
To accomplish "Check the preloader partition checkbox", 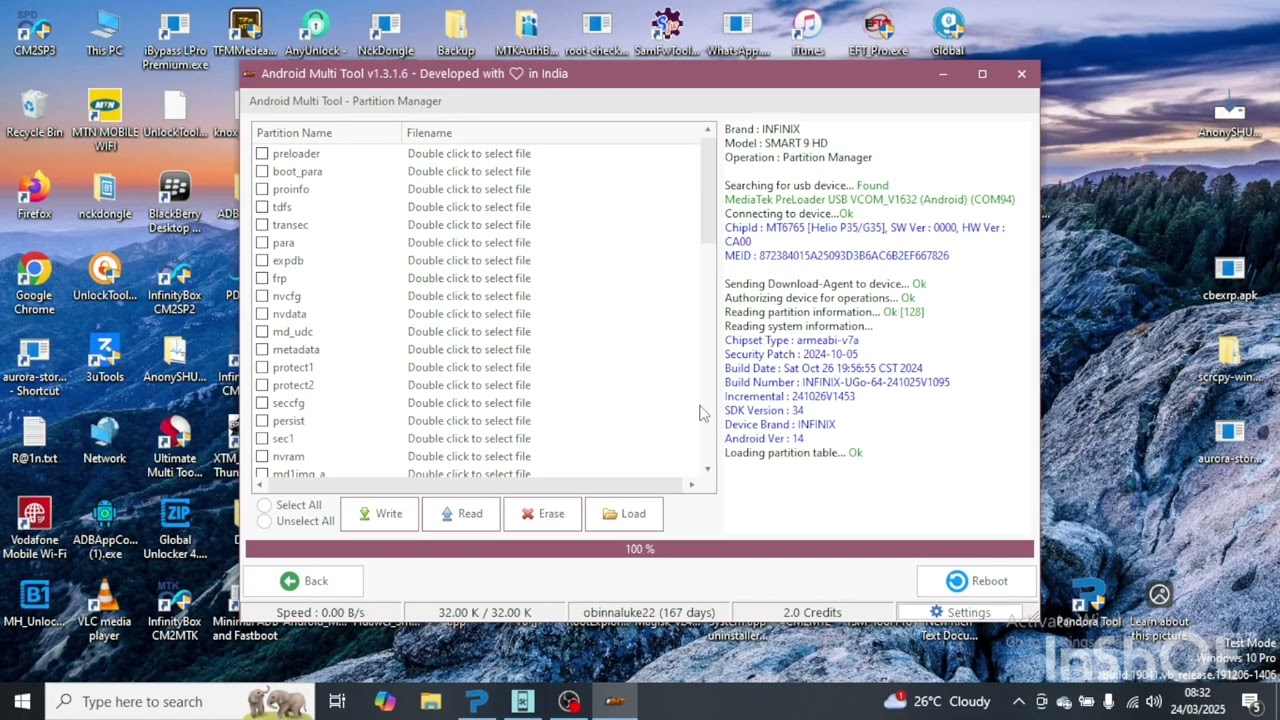I will [x=262, y=154].
